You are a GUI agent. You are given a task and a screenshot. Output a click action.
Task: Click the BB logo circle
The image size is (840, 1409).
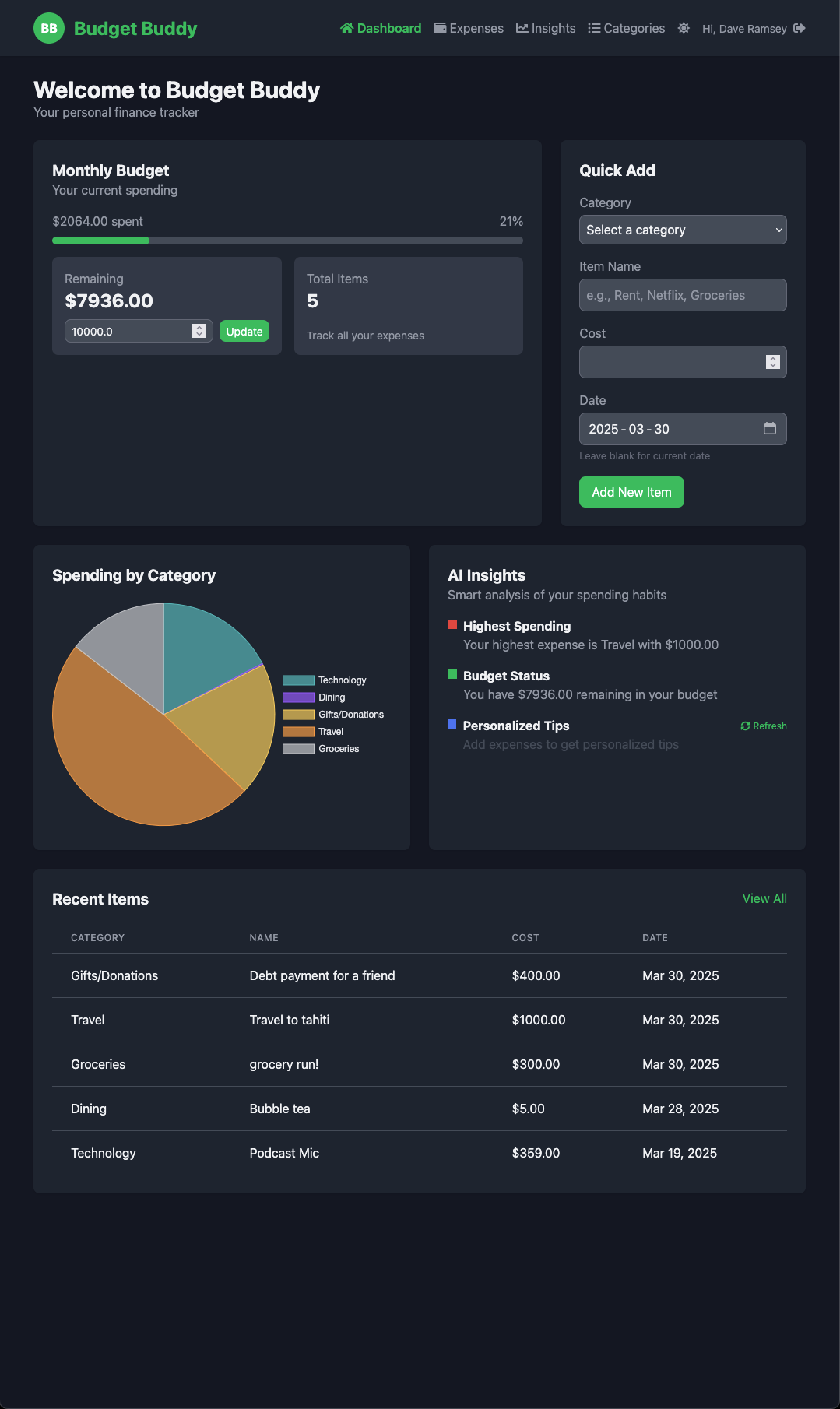point(49,28)
